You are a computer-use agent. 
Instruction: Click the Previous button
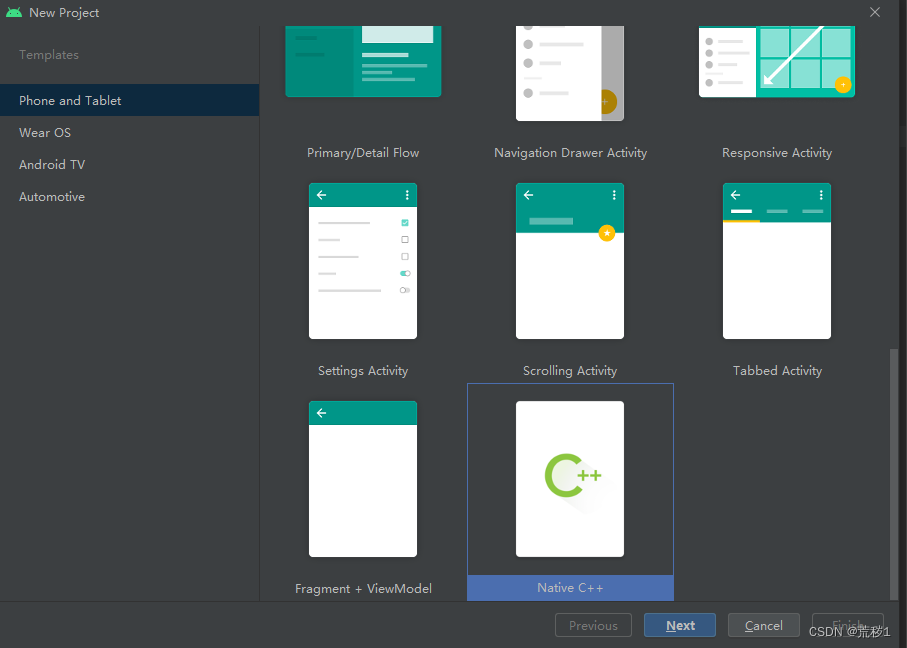coord(593,625)
